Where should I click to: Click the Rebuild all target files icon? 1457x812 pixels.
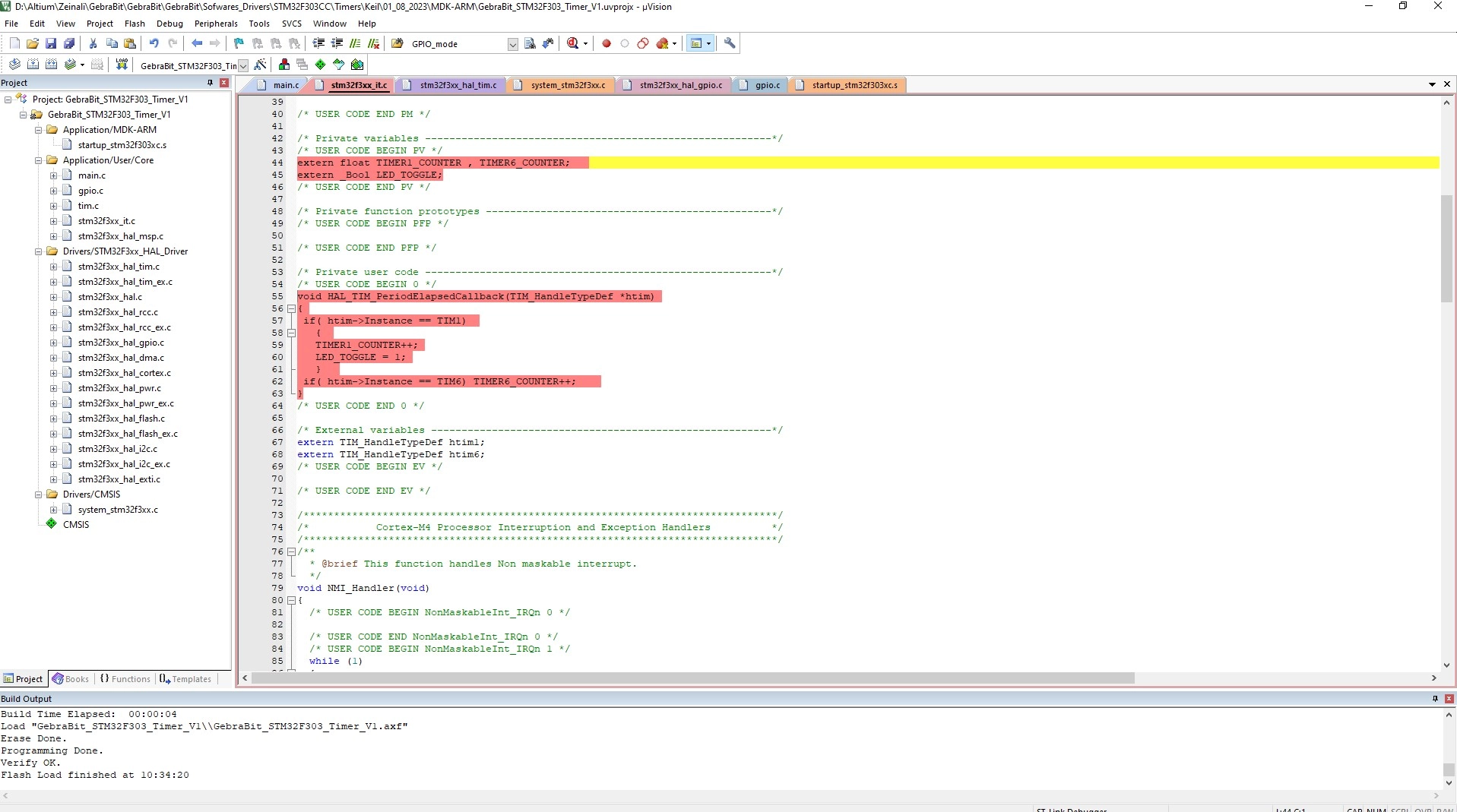pos(51,65)
